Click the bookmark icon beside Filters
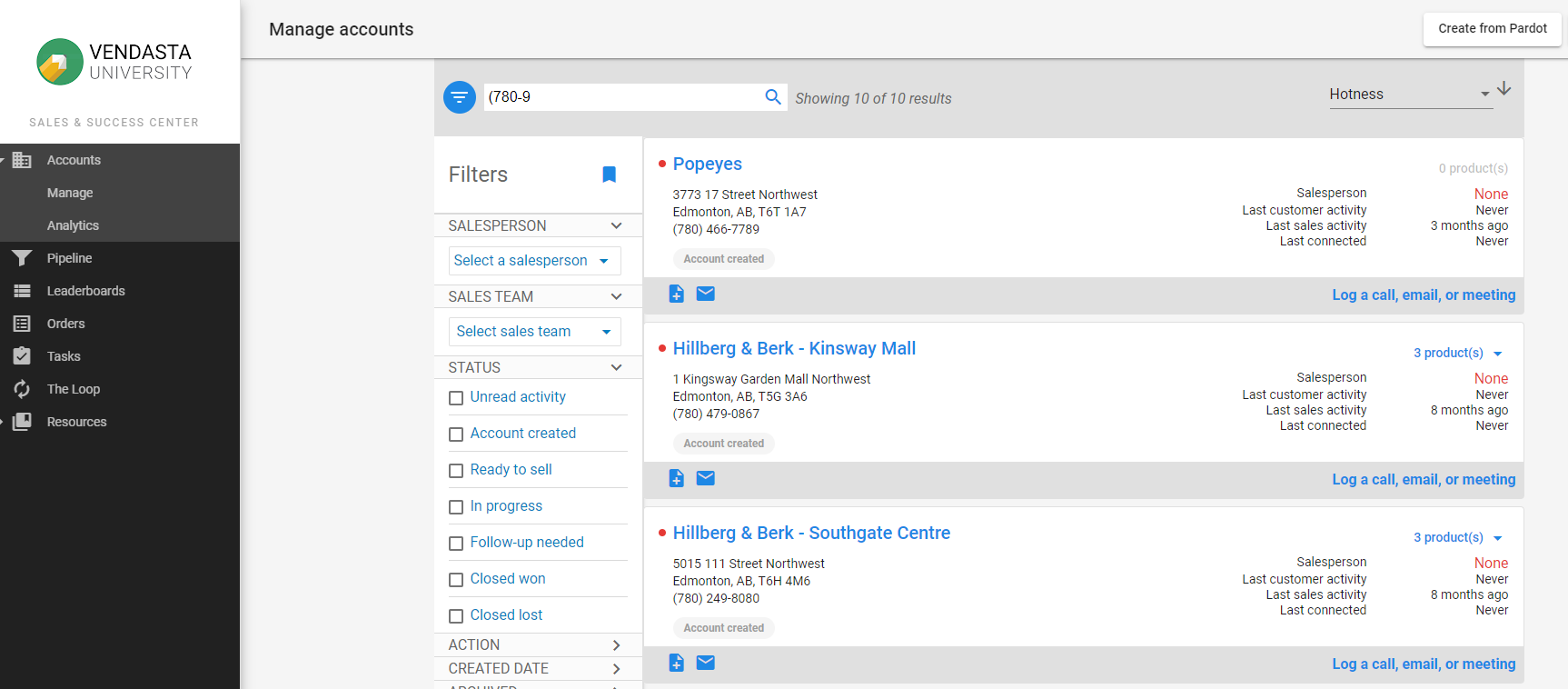Image resolution: width=1568 pixels, height=689 pixels. point(610,175)
